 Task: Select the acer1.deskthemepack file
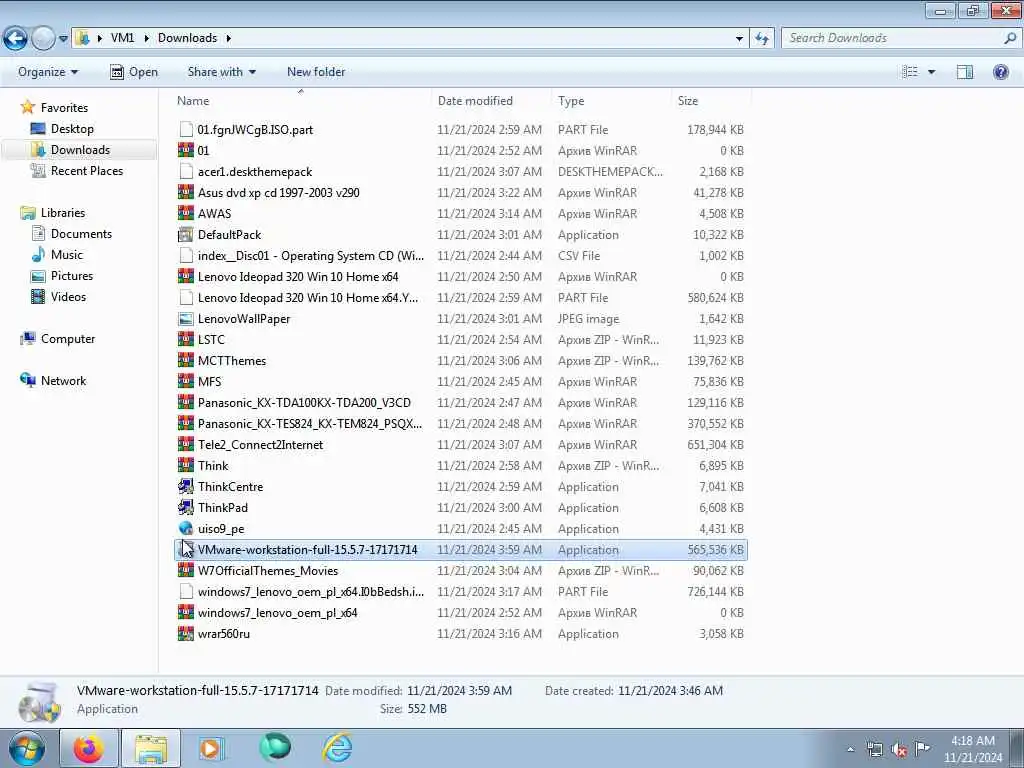255,172
